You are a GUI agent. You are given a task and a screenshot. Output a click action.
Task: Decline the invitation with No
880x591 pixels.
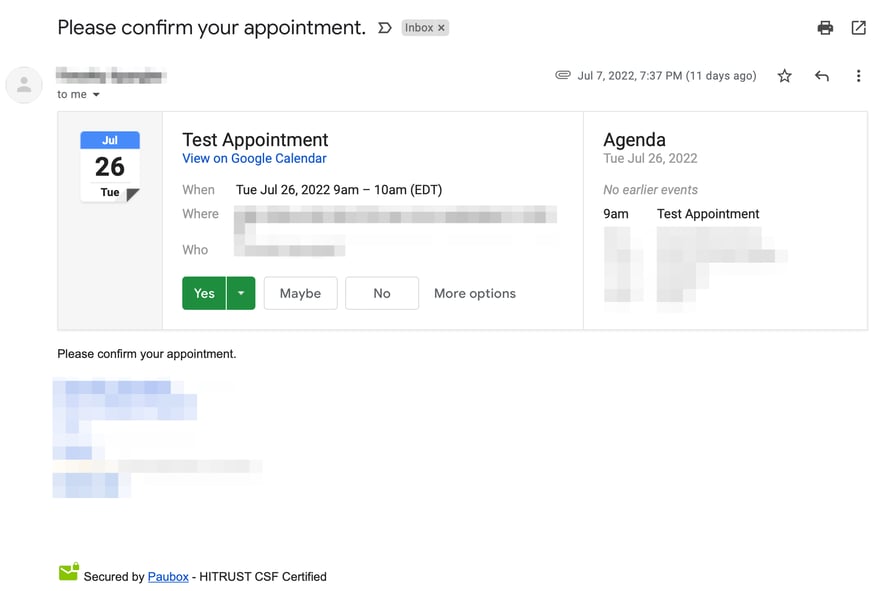point(382,293)
